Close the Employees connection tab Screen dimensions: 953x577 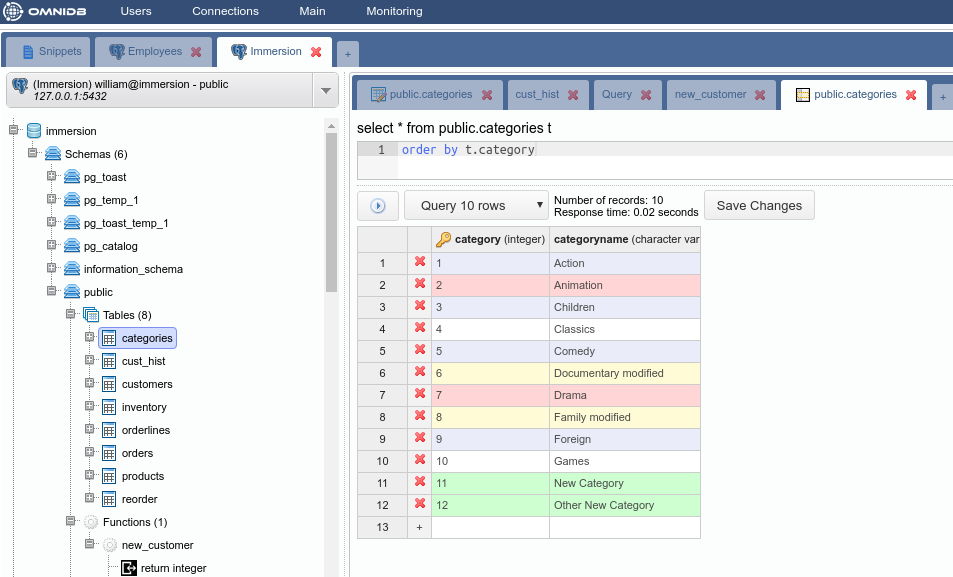[x=196, y=52]
